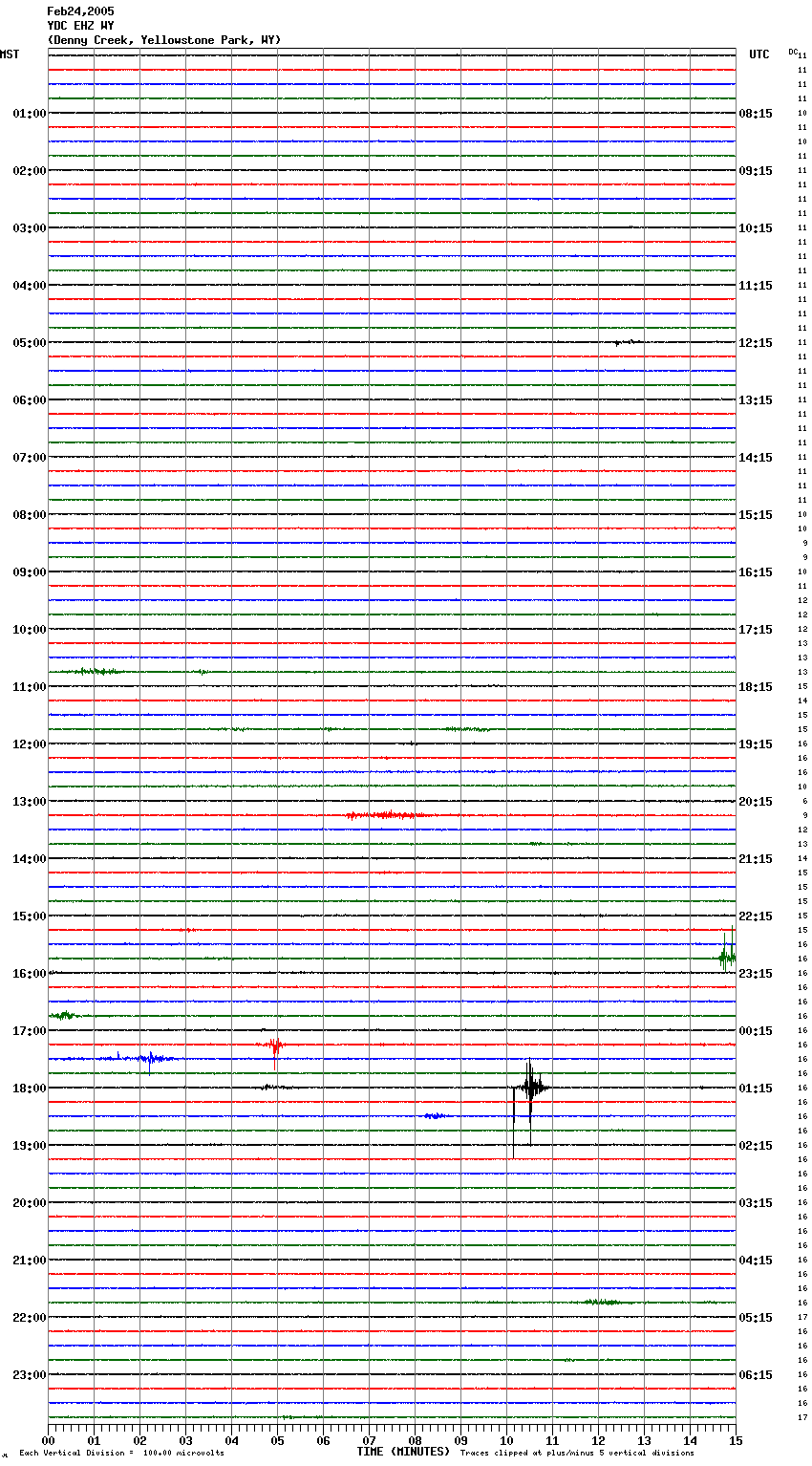Select the '02:15' UTC time label

coord(756,1146)
